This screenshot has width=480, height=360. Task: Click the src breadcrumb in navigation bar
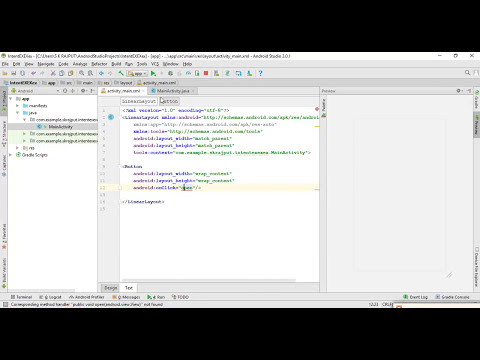click(66, 83)
